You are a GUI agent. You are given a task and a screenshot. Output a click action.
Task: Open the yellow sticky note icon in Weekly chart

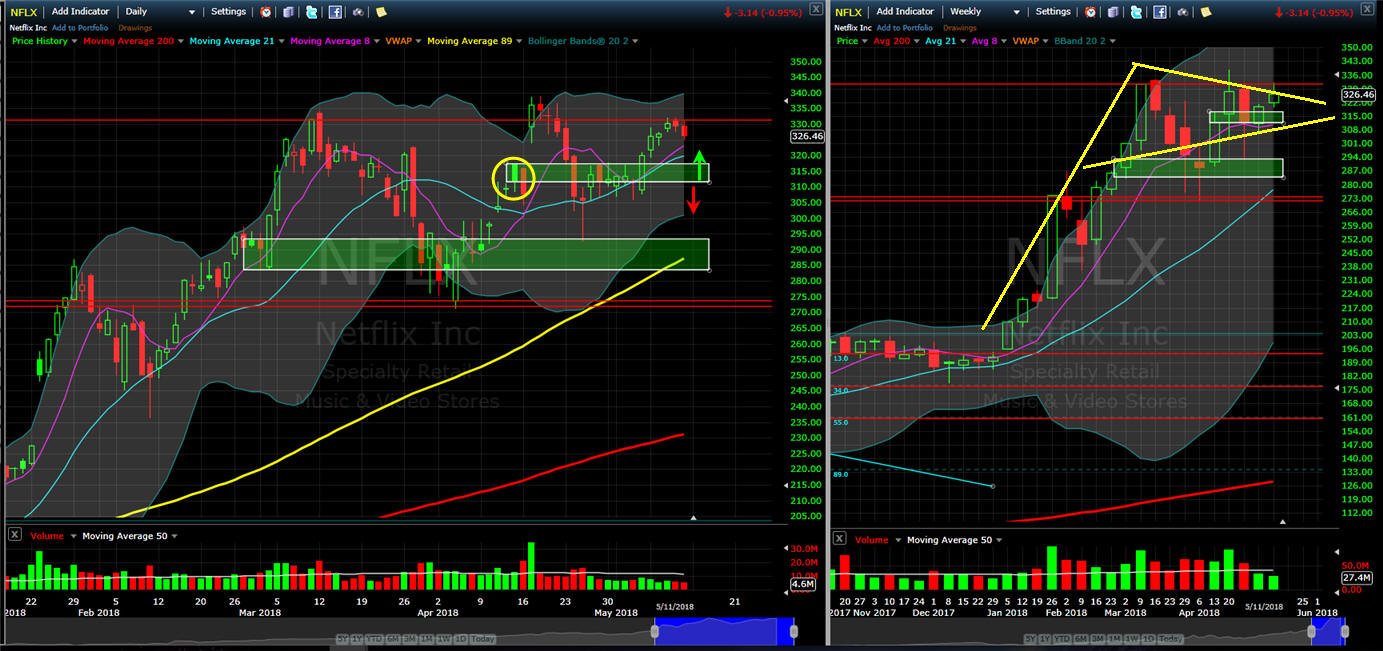coord(1205,12)
